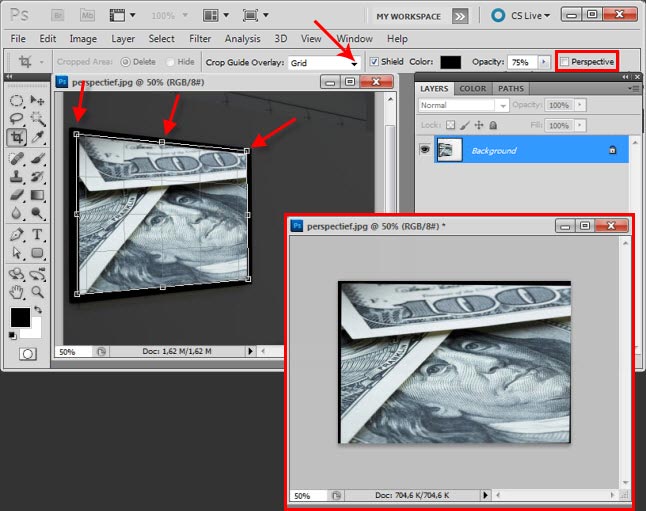
Task: Click the MY WORKSPACE button
Action: (x=408, y=16)
